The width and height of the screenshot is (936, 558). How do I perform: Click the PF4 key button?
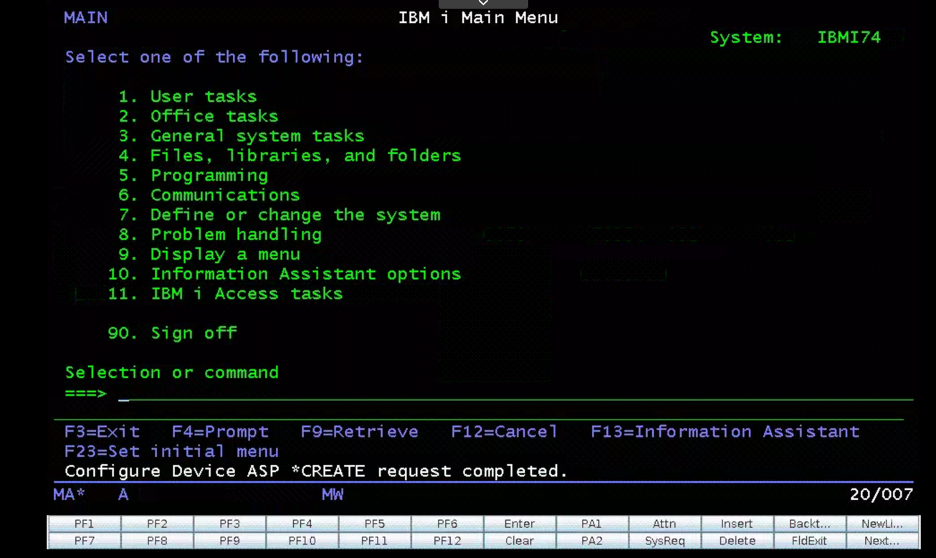302,523
